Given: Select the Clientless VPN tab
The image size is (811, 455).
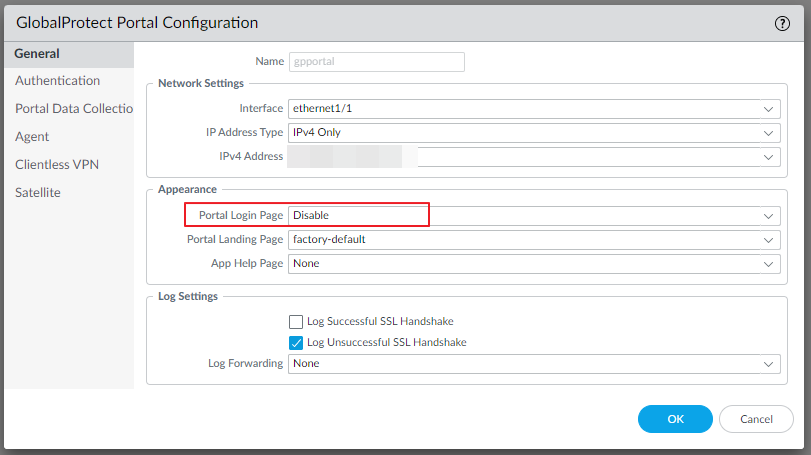Looking at the screenshot, I should [56, 164].
